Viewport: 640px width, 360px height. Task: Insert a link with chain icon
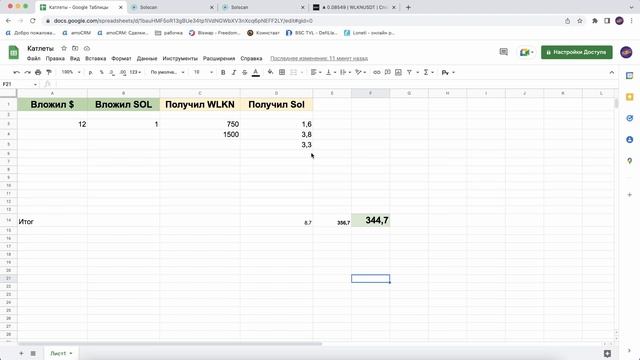376,72
